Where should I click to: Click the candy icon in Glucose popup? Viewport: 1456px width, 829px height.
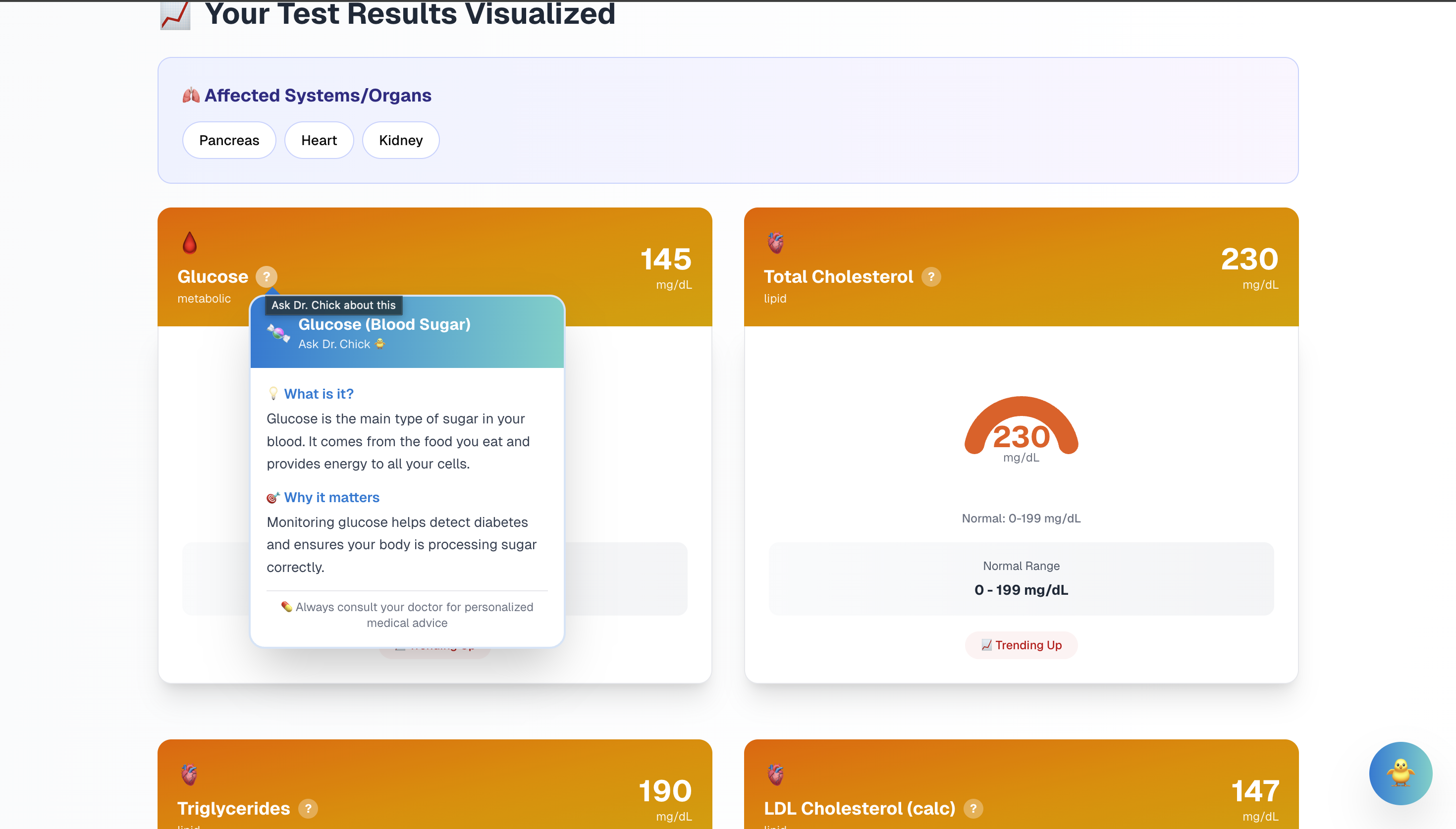278,333
